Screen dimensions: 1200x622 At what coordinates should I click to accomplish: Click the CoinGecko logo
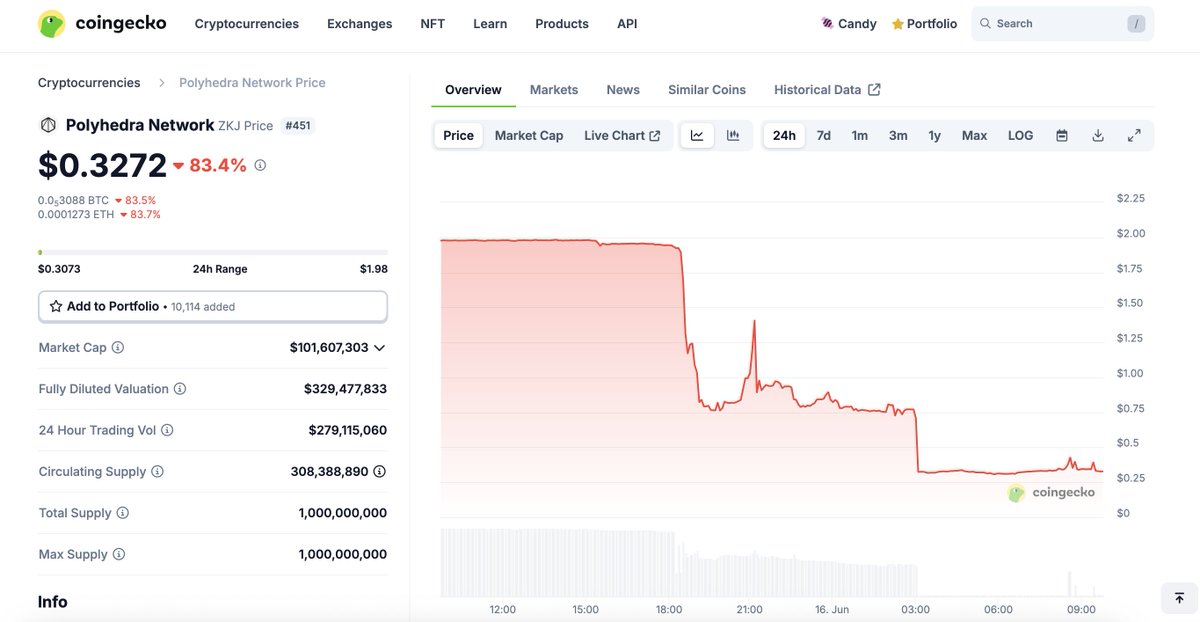point(102,23)
